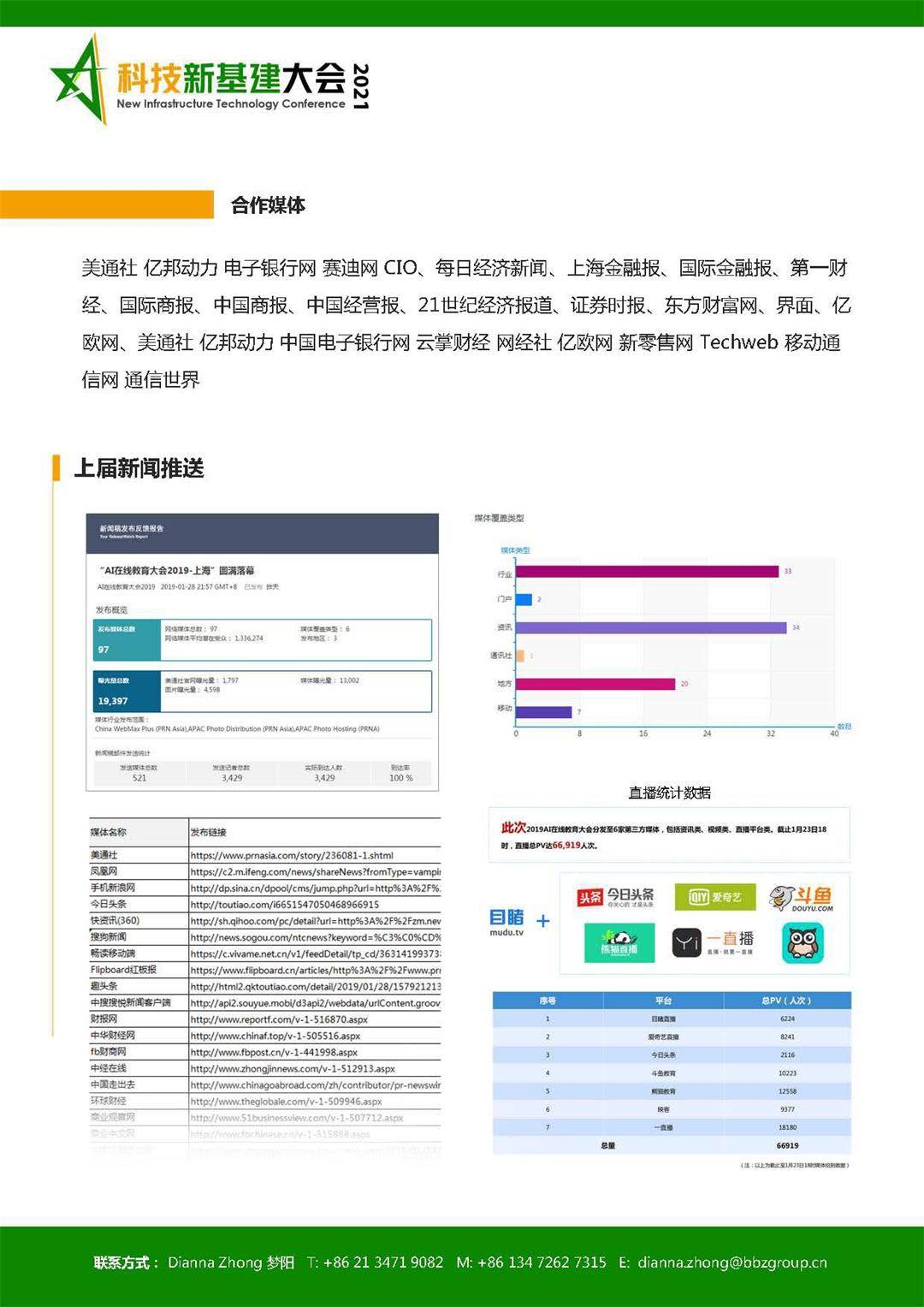Open the toutiao.com publish link
The height and width of the screenshot is (1307, 924).
pyautogui.click(x=285, y=904)
